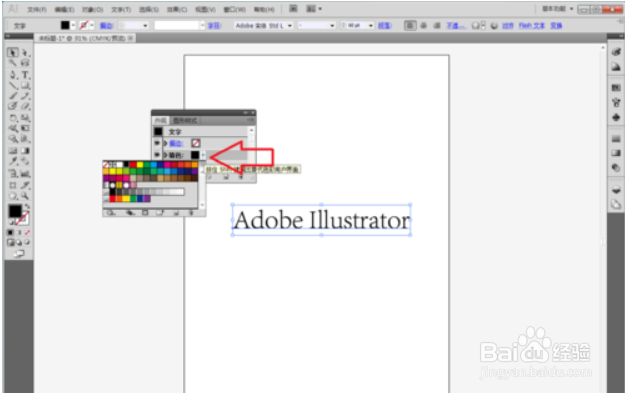625x393 pixels.
Task: Select the Rotate tool
Action: click(x=12, y=118)
